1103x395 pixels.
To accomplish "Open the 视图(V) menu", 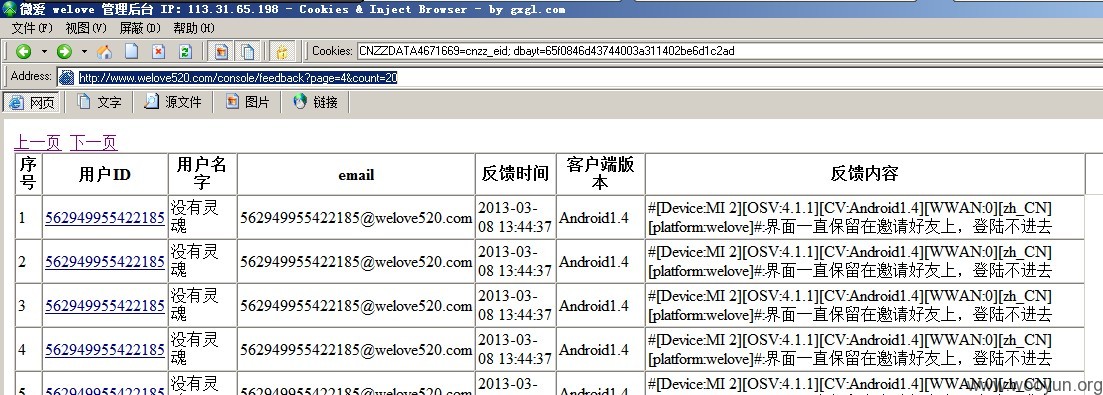I will 86,28.
